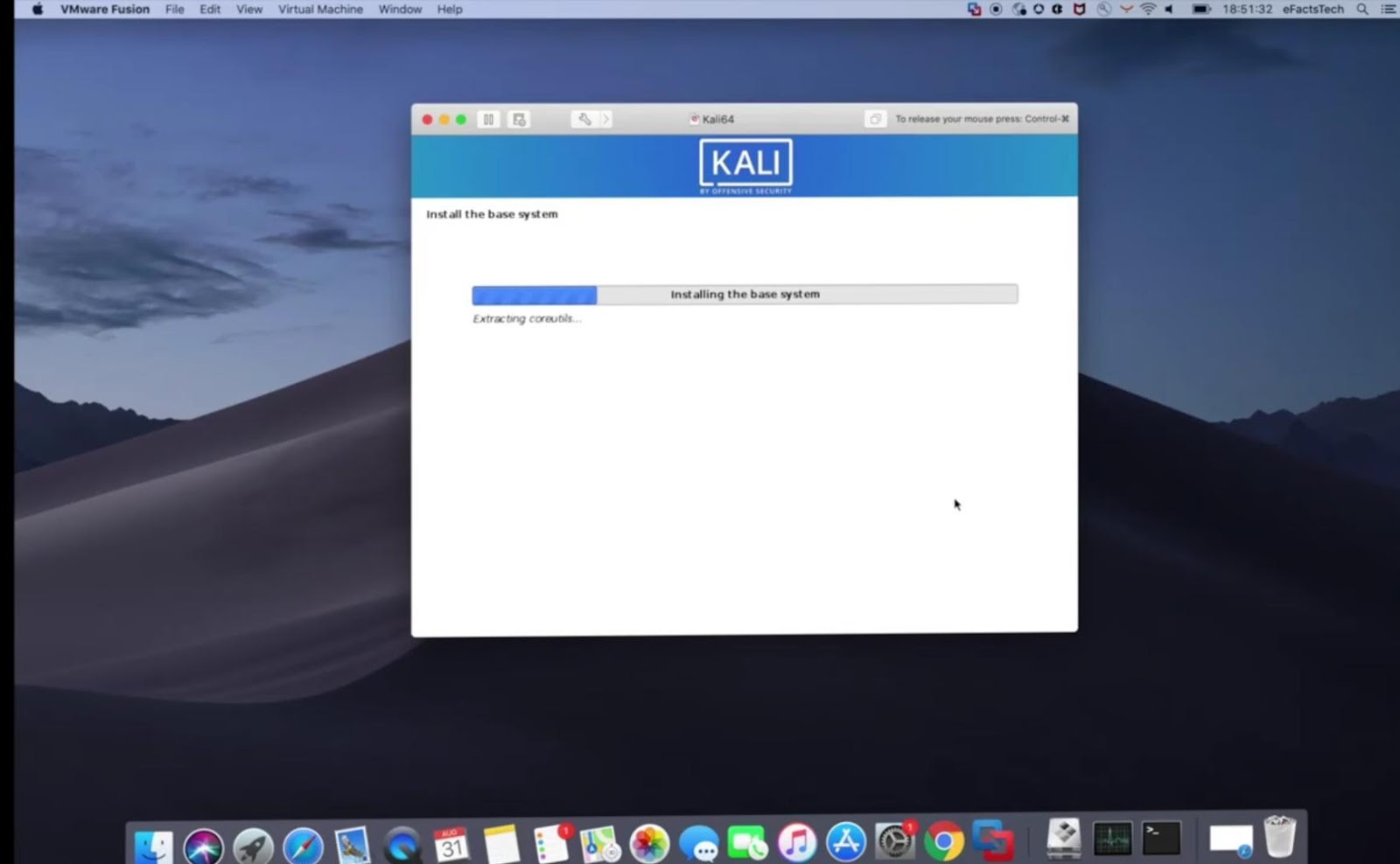Open Activity Monitor from the Dock
1400x864 pixels.
point(1112,839)
